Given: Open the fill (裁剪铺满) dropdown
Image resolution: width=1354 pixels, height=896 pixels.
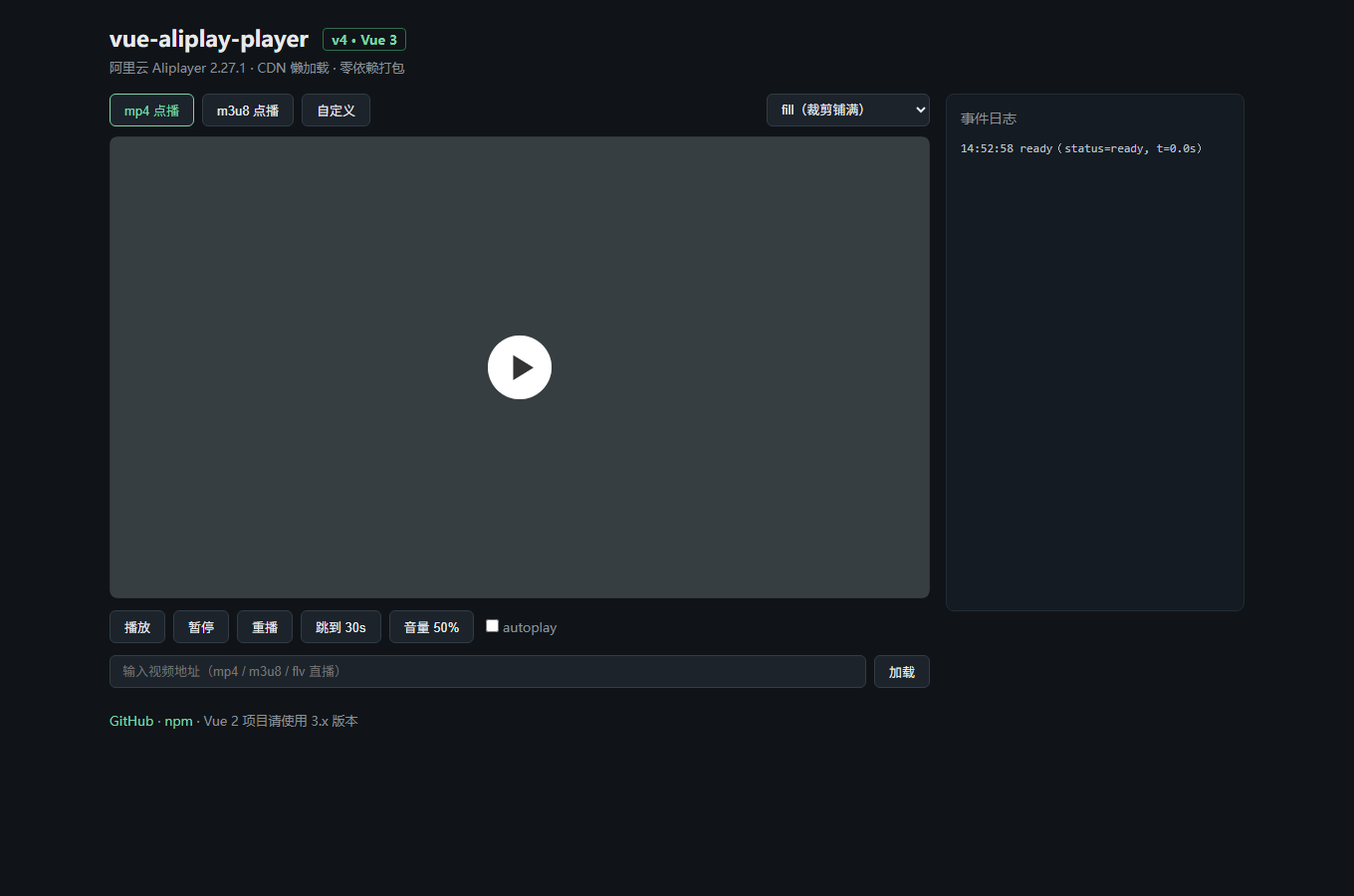Looking at the screenshot, I should [x=848, y=111].
